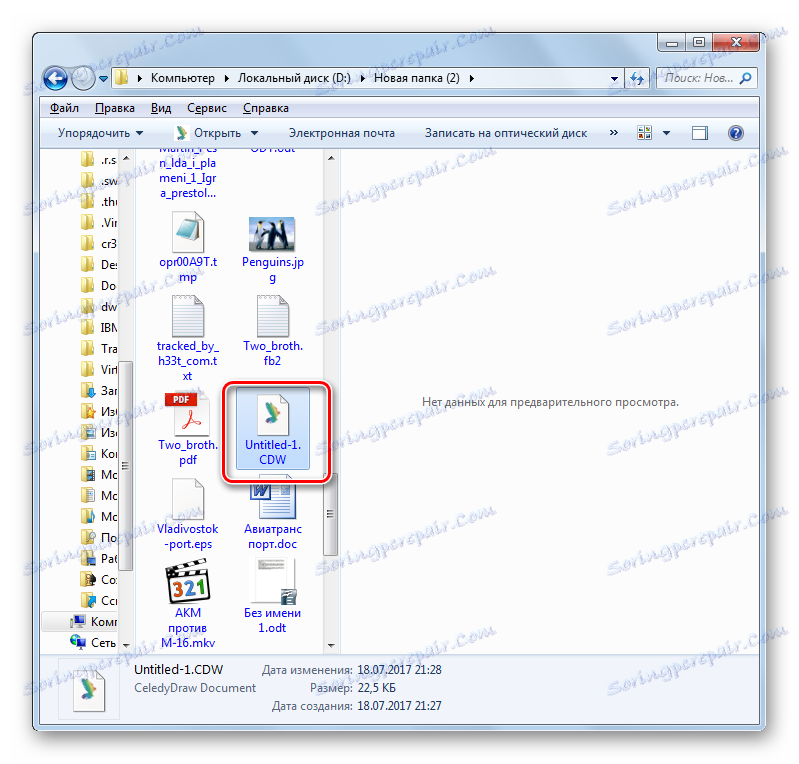The image size is (799, 764).
Task: Expand the Открыть dropdown arrow
Action: pos(254,134)
